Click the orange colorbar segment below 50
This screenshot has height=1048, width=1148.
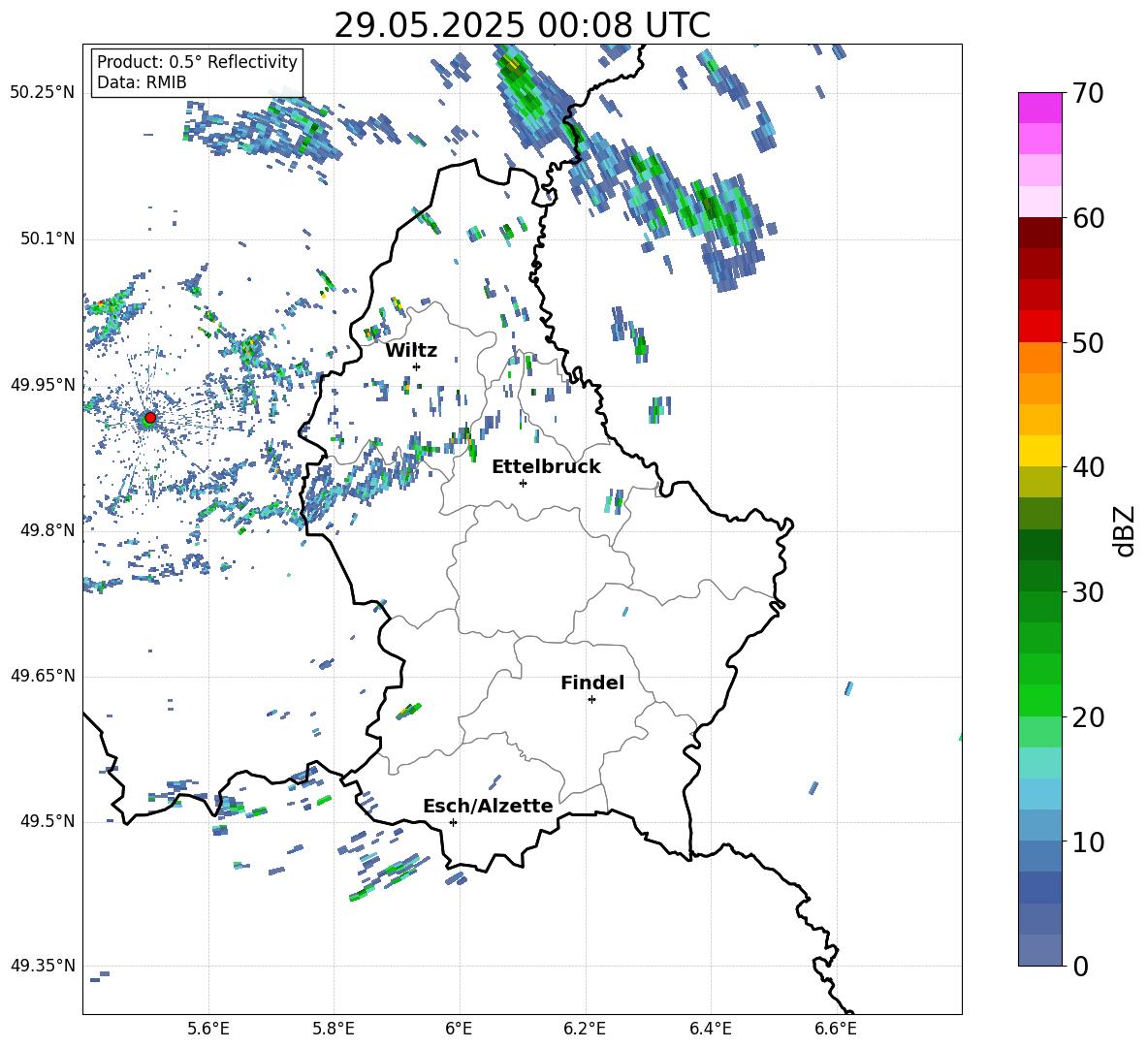coord(1040,358)
